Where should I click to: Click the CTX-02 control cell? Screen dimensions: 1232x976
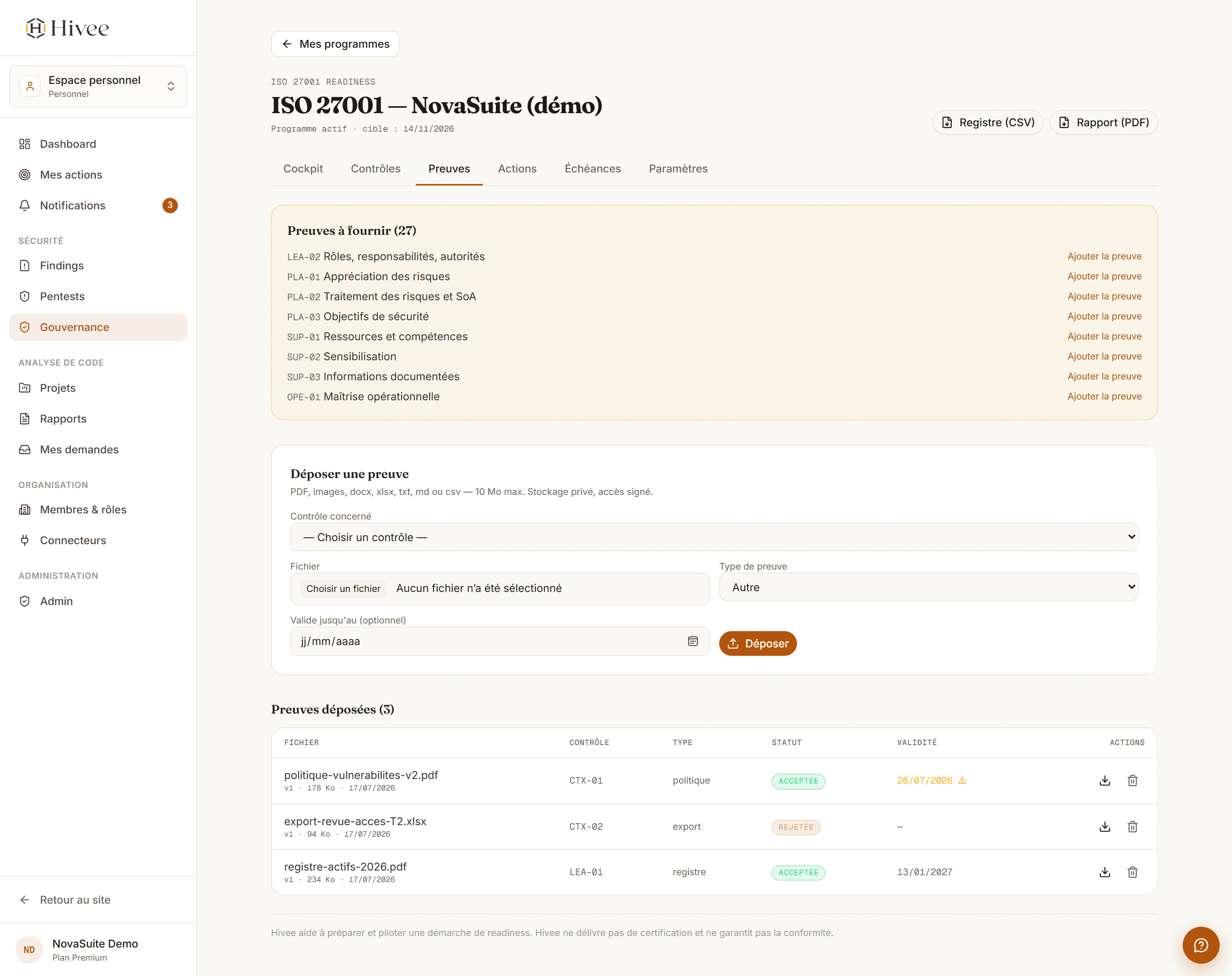586,826
